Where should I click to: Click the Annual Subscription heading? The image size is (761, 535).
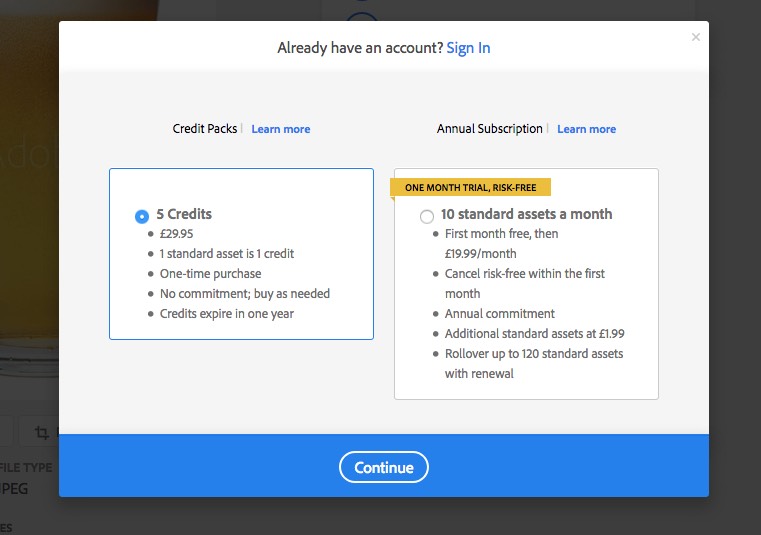489,129
